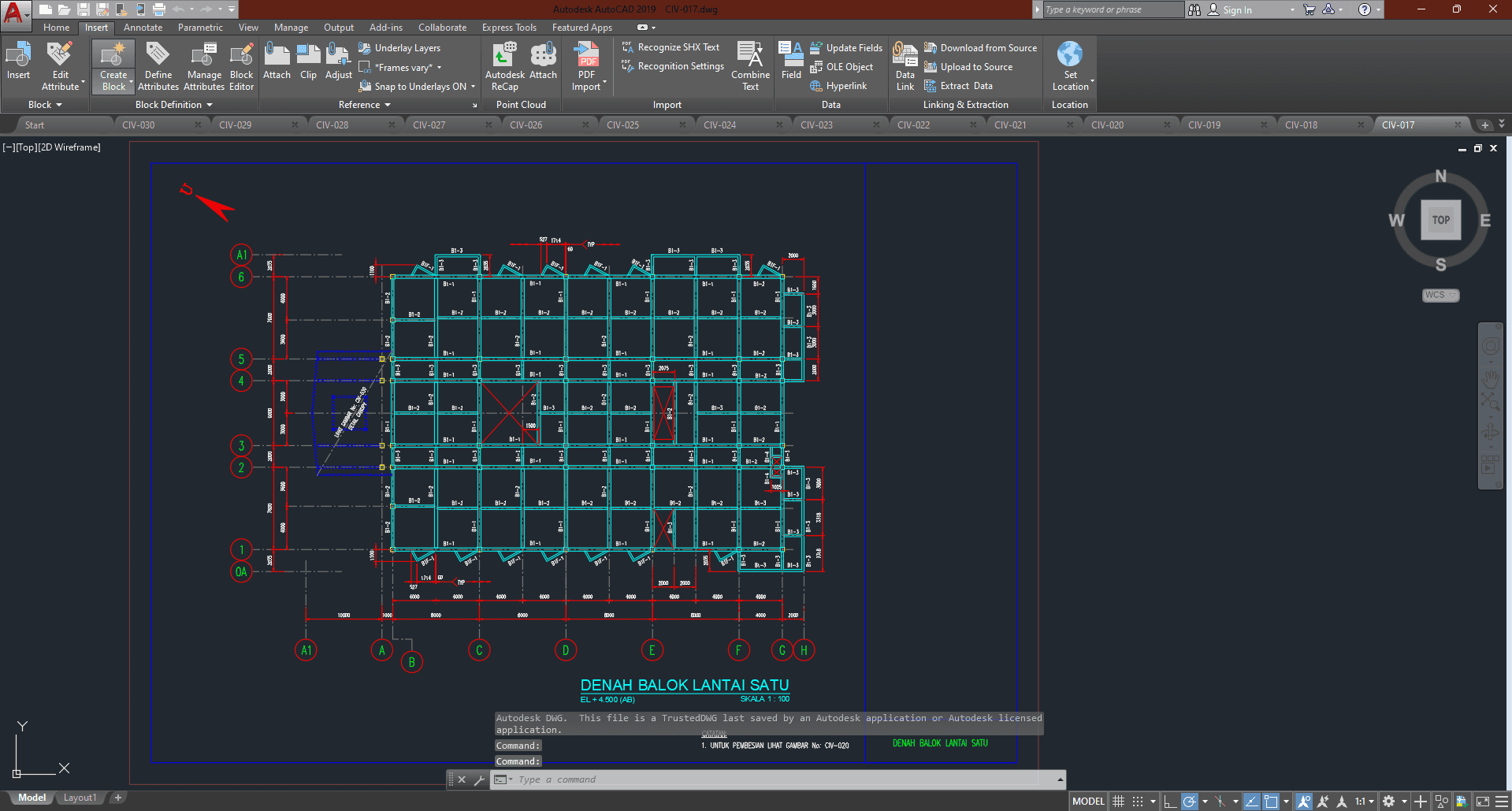
Task: Click the Extract Data button
Action: coord(966,86)
